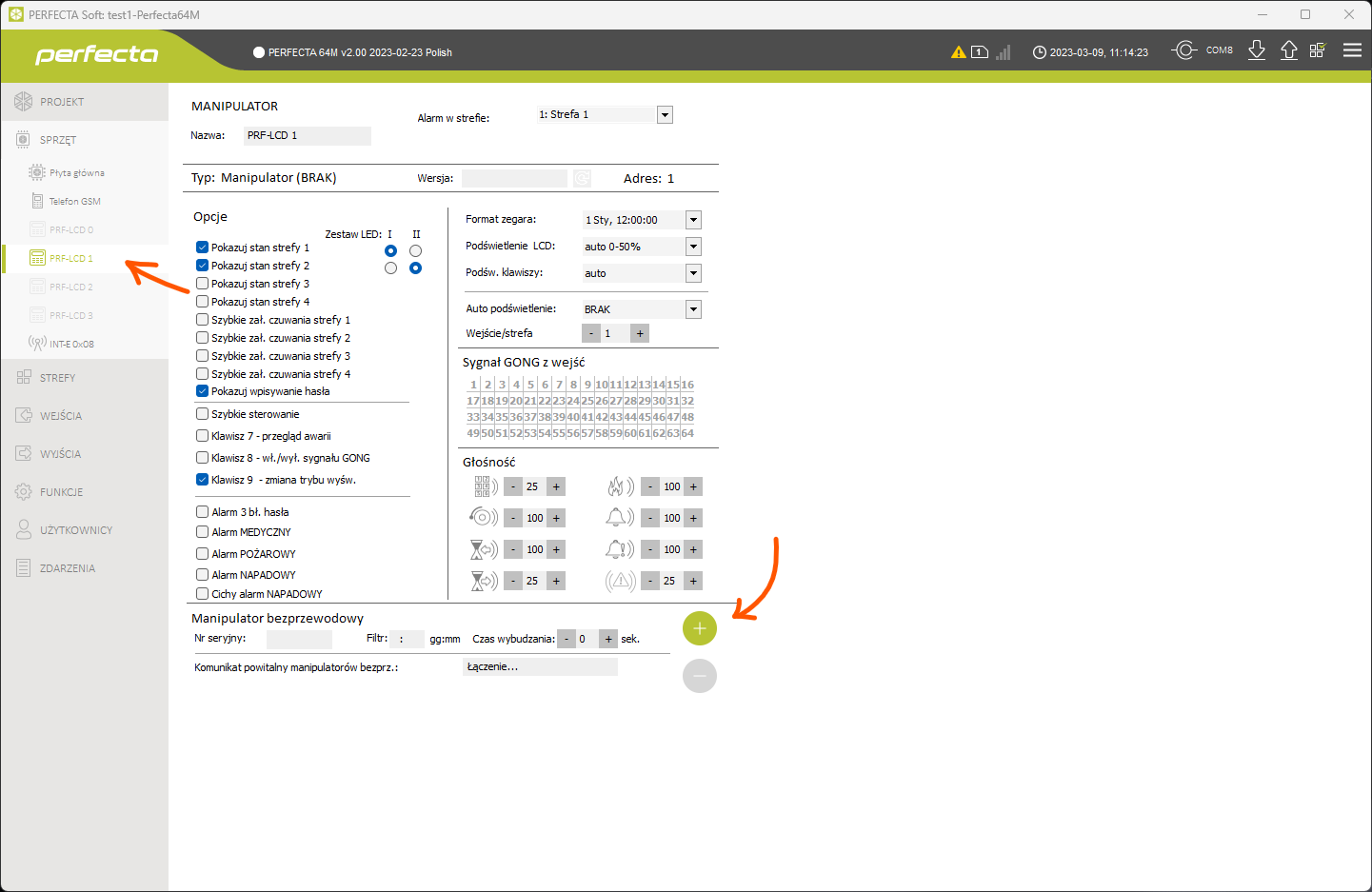Click the refresh icon next to Wersja

click(x=582, y=178)
